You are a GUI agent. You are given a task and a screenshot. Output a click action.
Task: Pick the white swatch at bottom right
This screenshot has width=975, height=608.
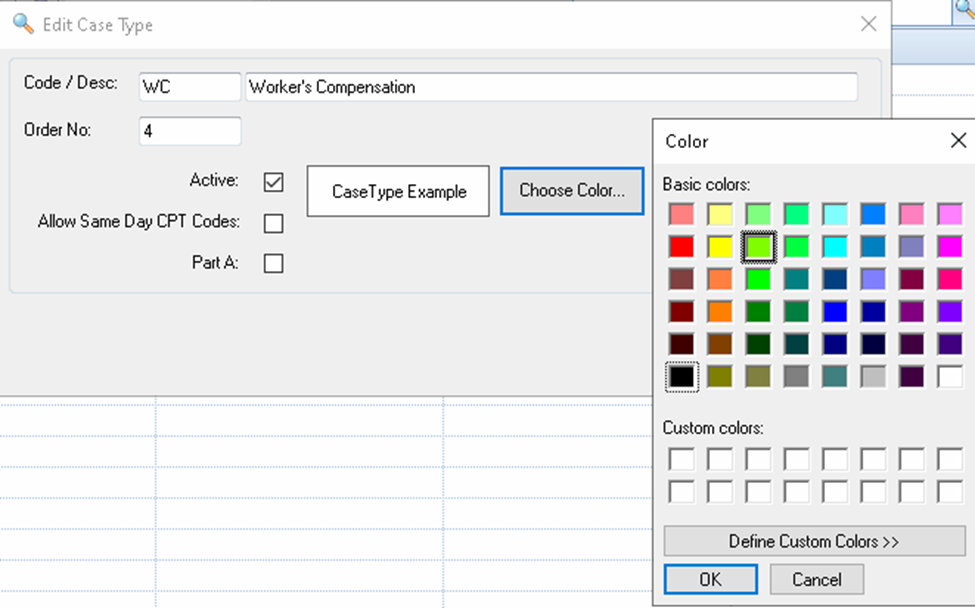click(947, 377)
